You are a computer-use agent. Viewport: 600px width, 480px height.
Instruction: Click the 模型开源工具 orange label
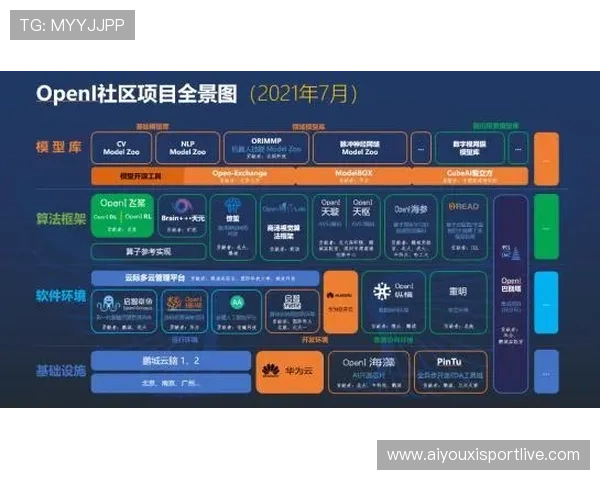[x=140, y=176]
